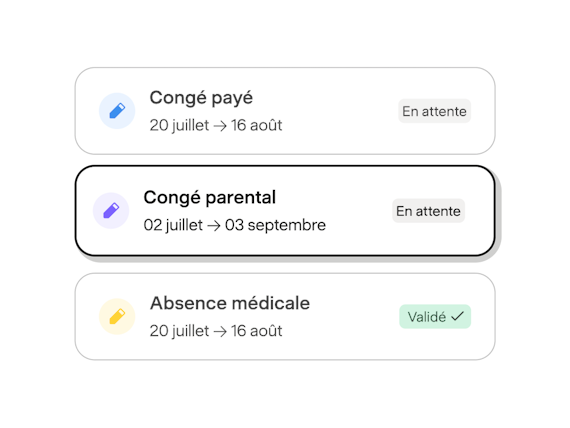Select the En attente badge on Congé parental
Image resolution: width=570 pixels, height=428 pixels.
pos(429,211)
